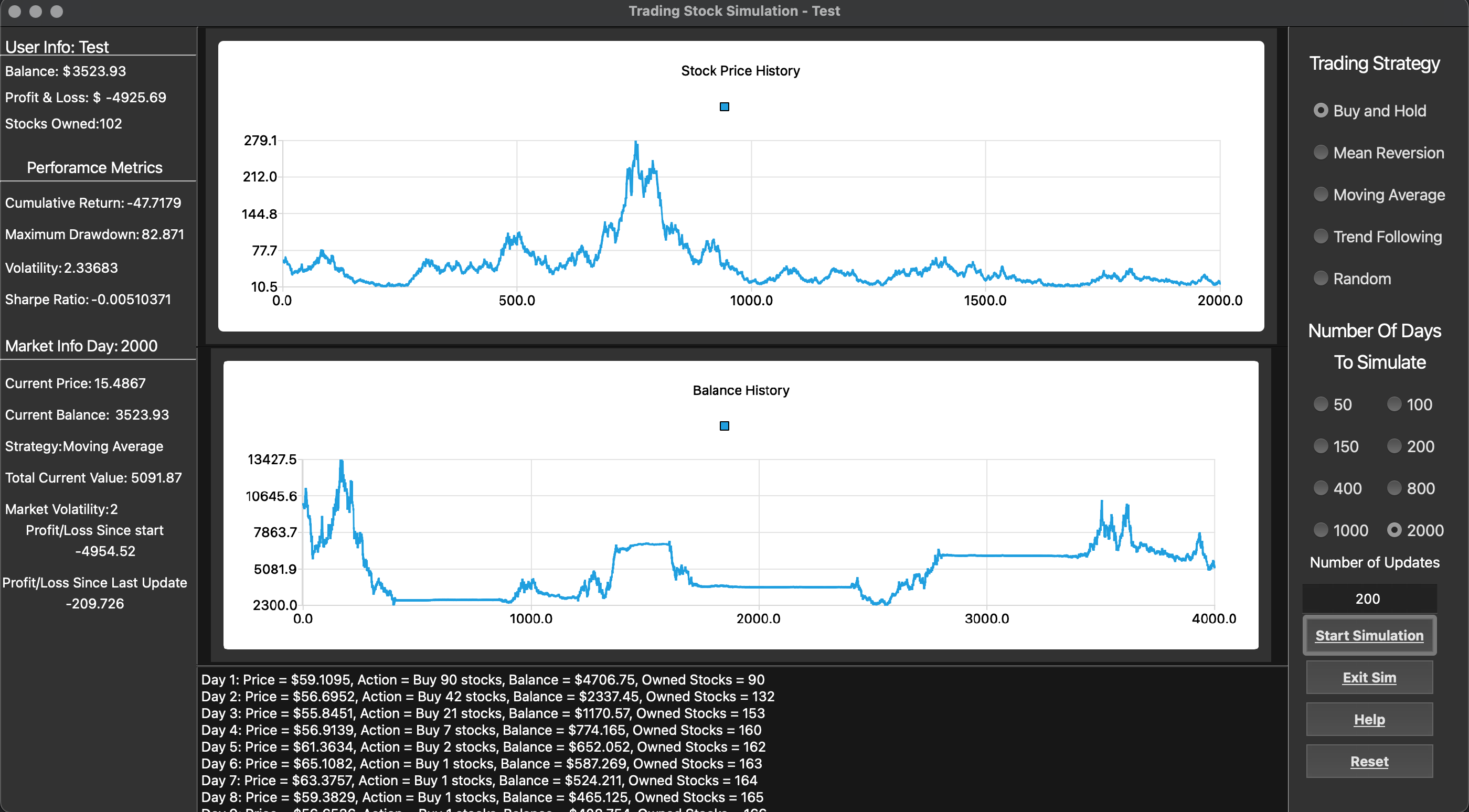
Task: Open the Help dialog
Action: click(1368, 719)
